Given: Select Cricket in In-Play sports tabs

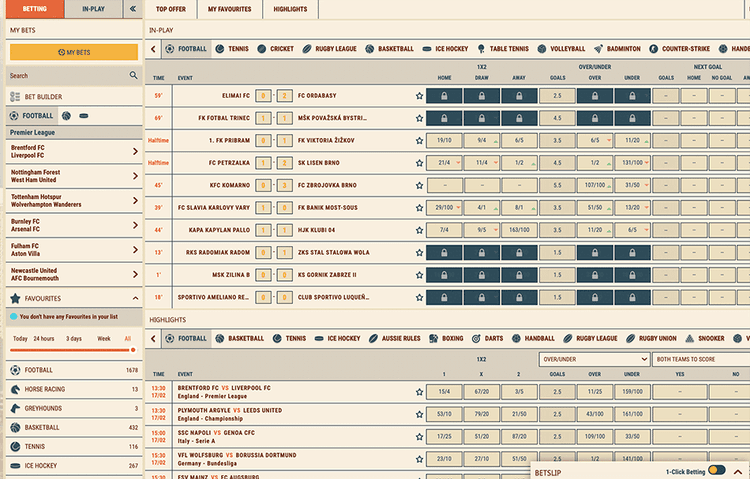Looking at the screenshot, I should [x=276, y=49].
